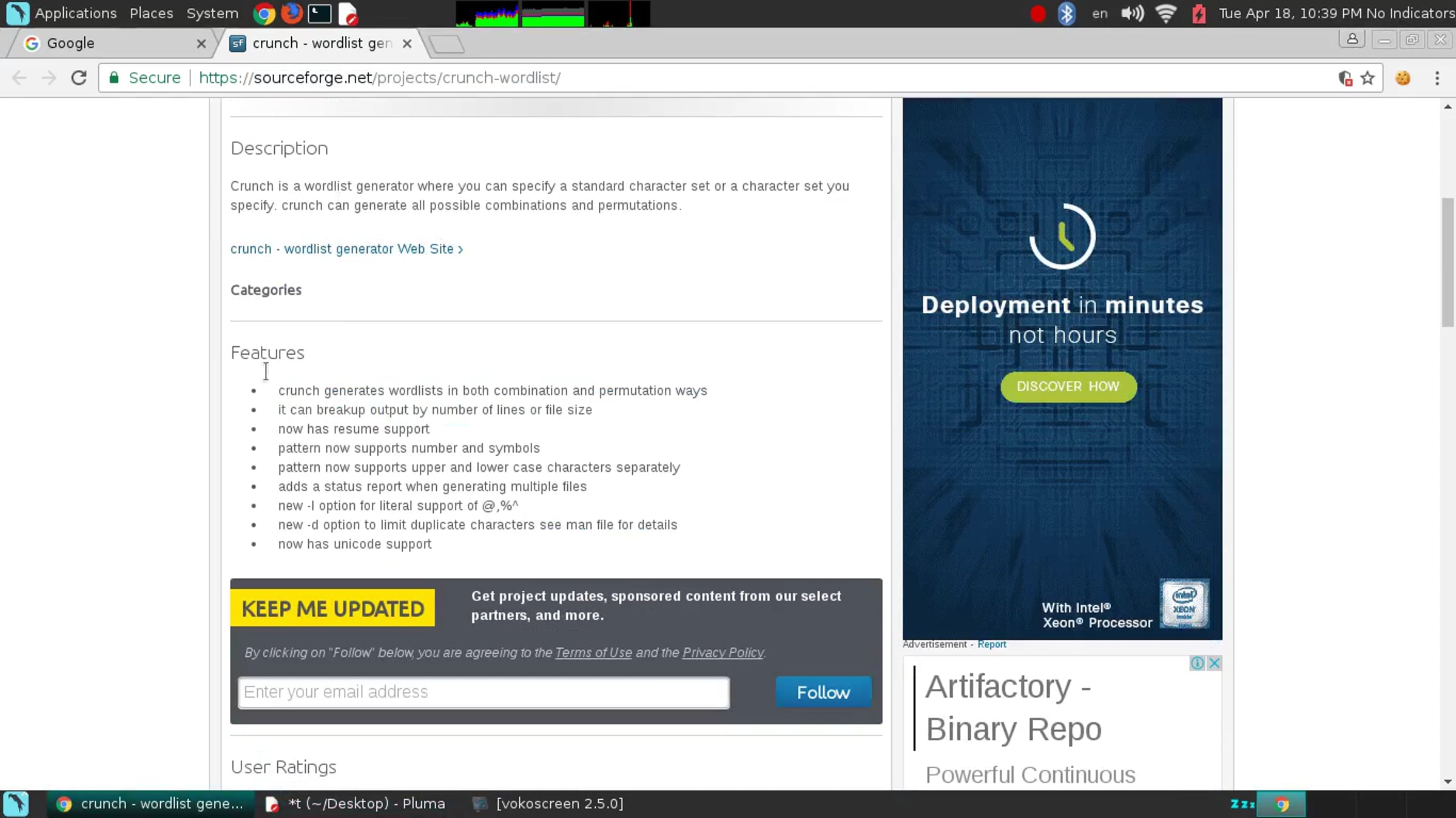
Task: Close the Google tab
Action: pyautogui.click(x=201, y=44)
